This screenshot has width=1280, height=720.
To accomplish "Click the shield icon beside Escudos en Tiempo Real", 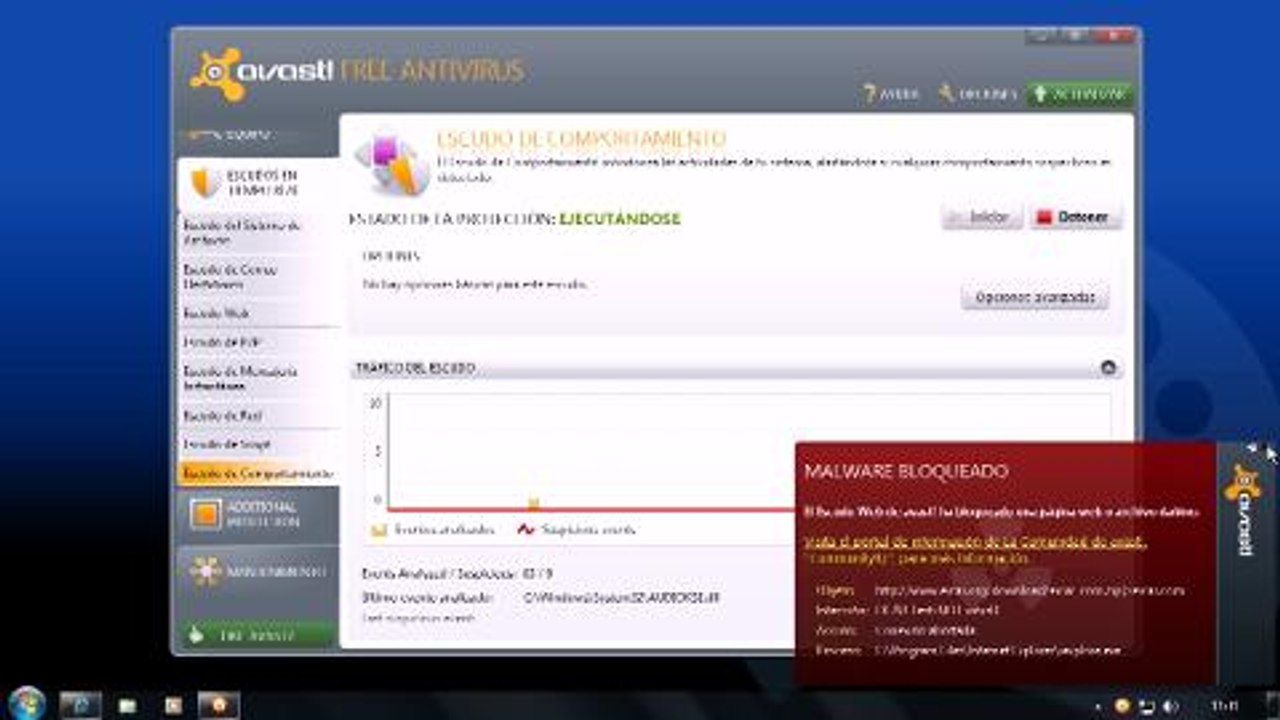I will tap(204, 183).
